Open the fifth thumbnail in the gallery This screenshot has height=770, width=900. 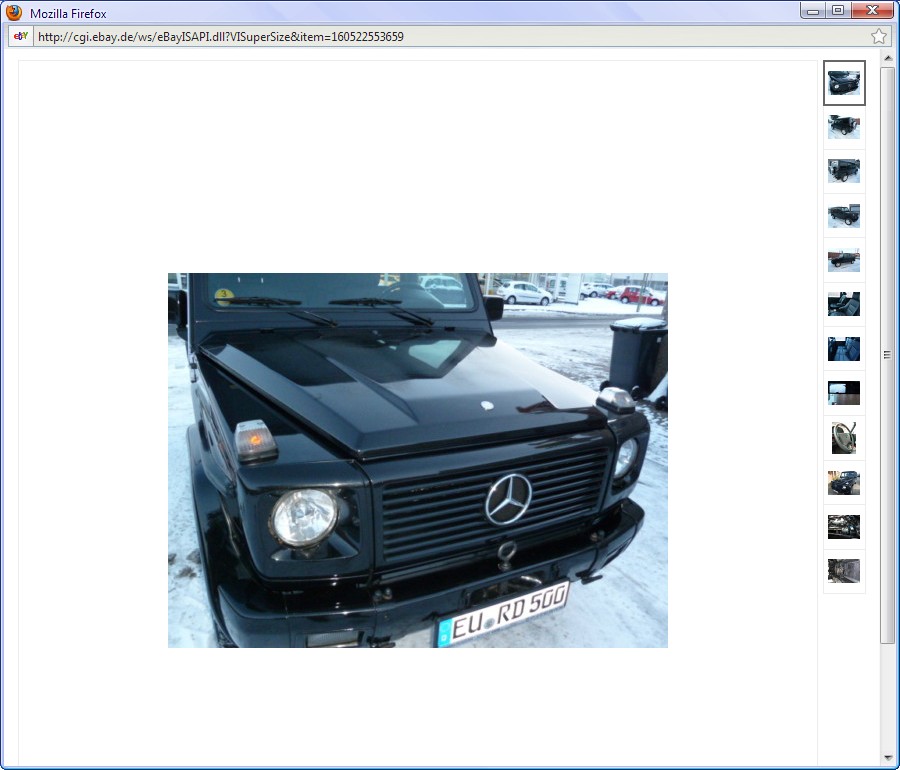tap(844, 260)
